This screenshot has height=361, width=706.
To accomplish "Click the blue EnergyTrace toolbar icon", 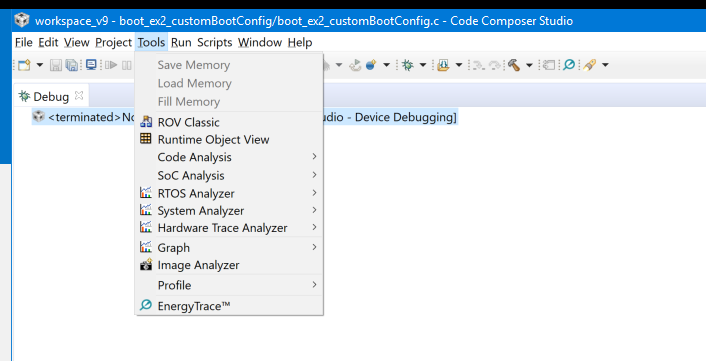I will (569, 65).
